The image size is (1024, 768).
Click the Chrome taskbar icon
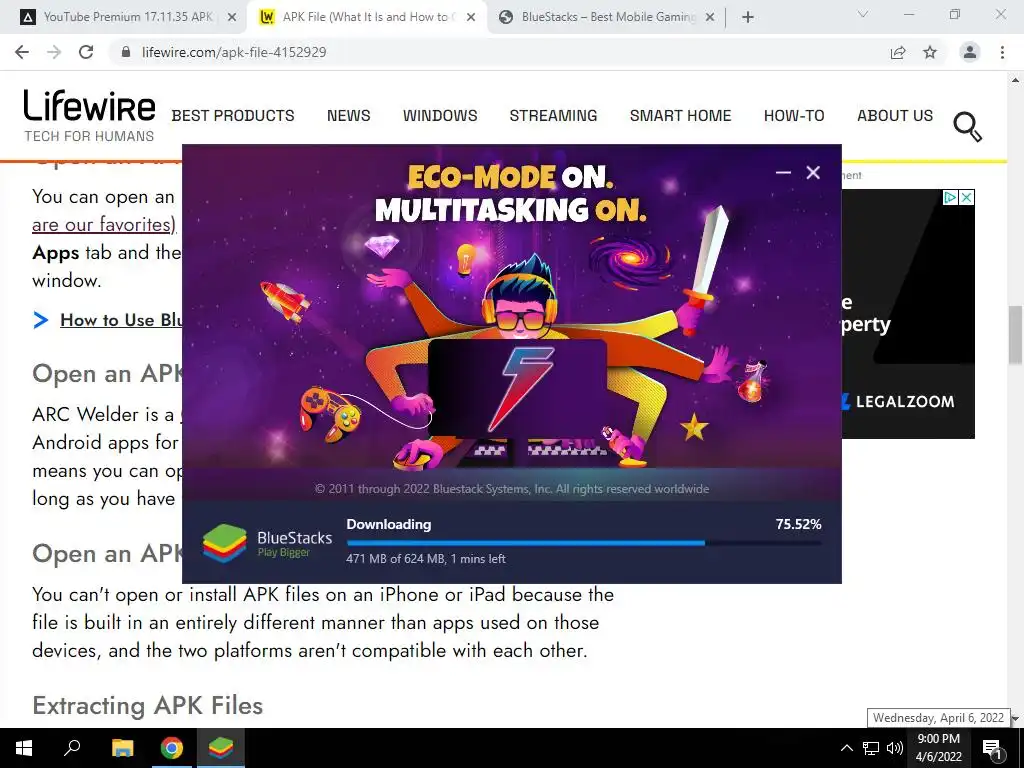coord(172,748)
